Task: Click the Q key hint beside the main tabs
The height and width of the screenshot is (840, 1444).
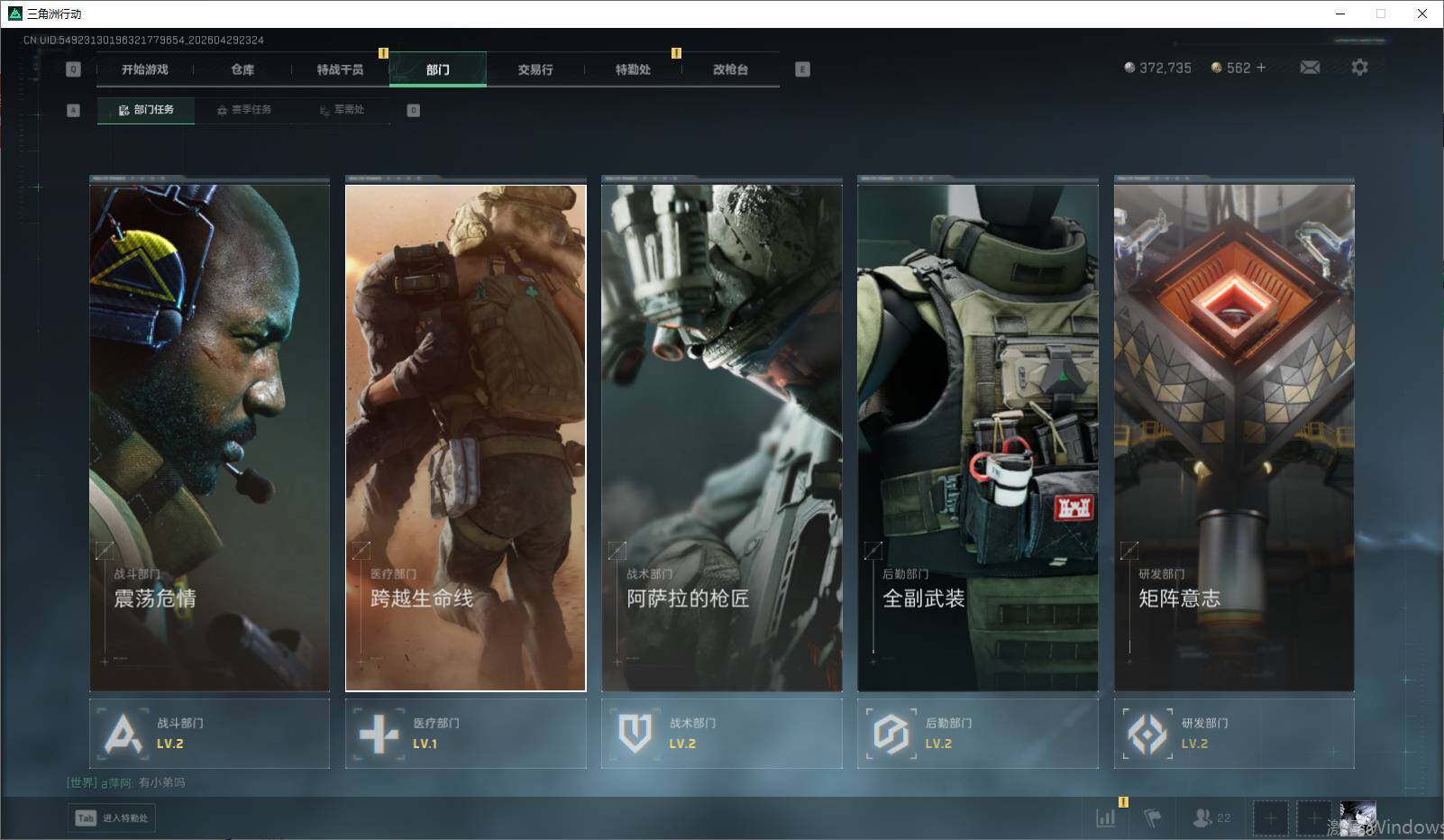Action: coord(74,69)
